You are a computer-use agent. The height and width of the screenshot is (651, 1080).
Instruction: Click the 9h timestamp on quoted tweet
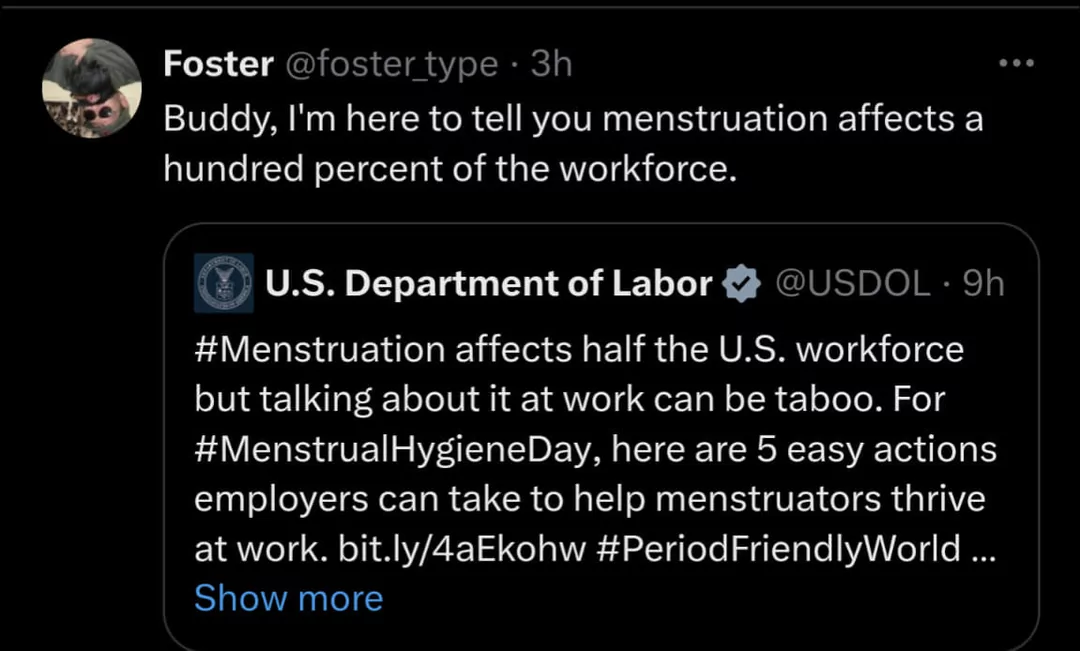983,285
